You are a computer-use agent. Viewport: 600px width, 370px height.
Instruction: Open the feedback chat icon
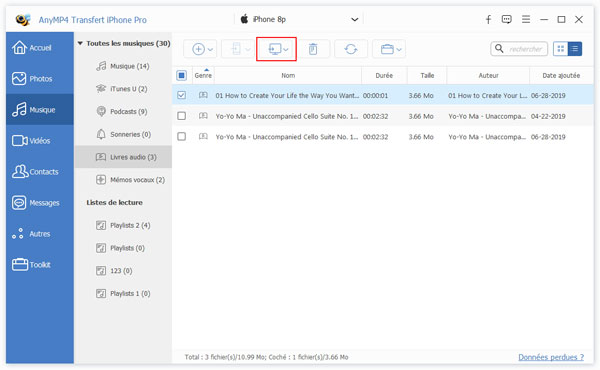tap(507, 20)
